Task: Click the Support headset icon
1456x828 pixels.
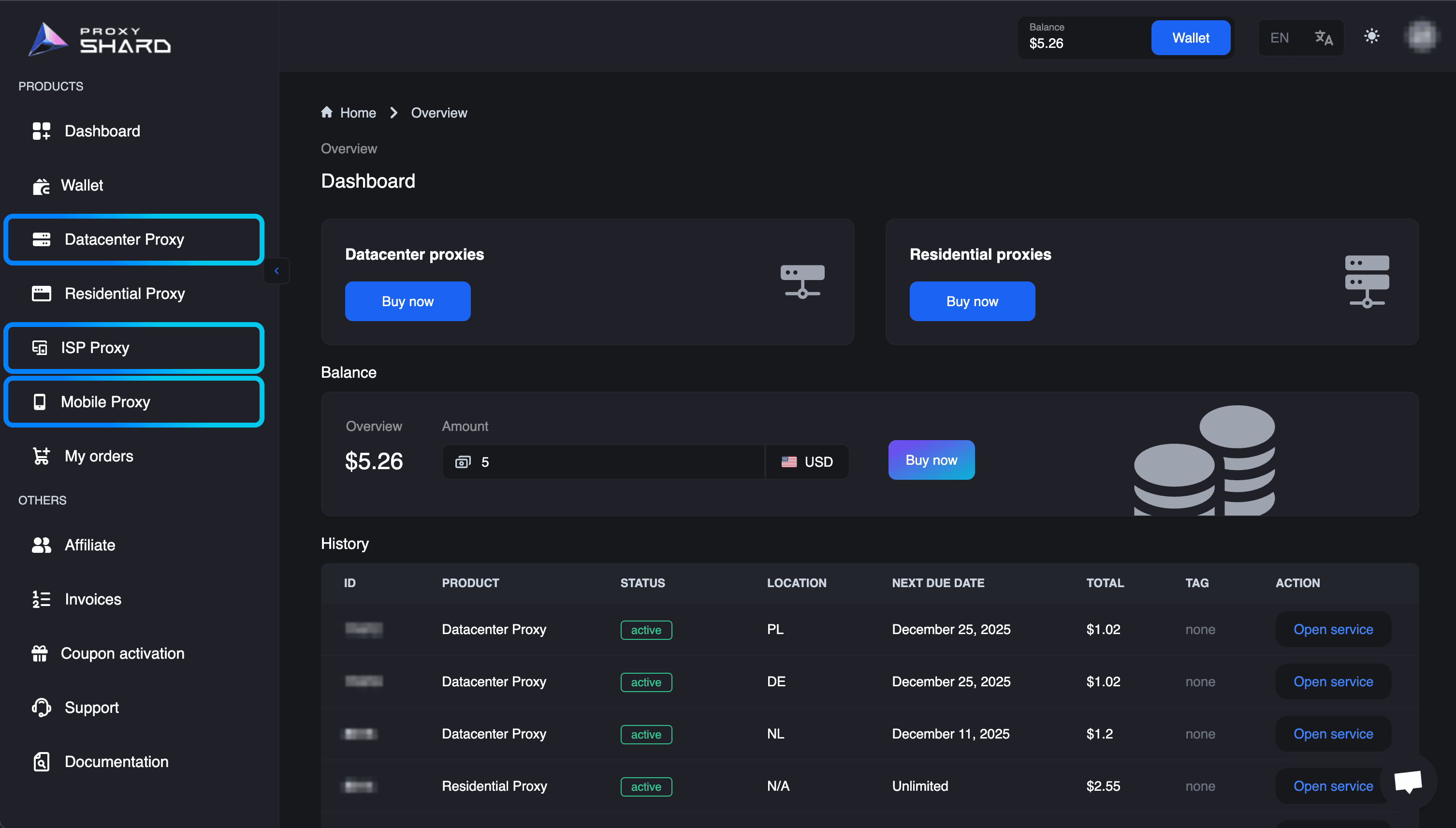Action: pyautogui.click(x=41, y=708)
